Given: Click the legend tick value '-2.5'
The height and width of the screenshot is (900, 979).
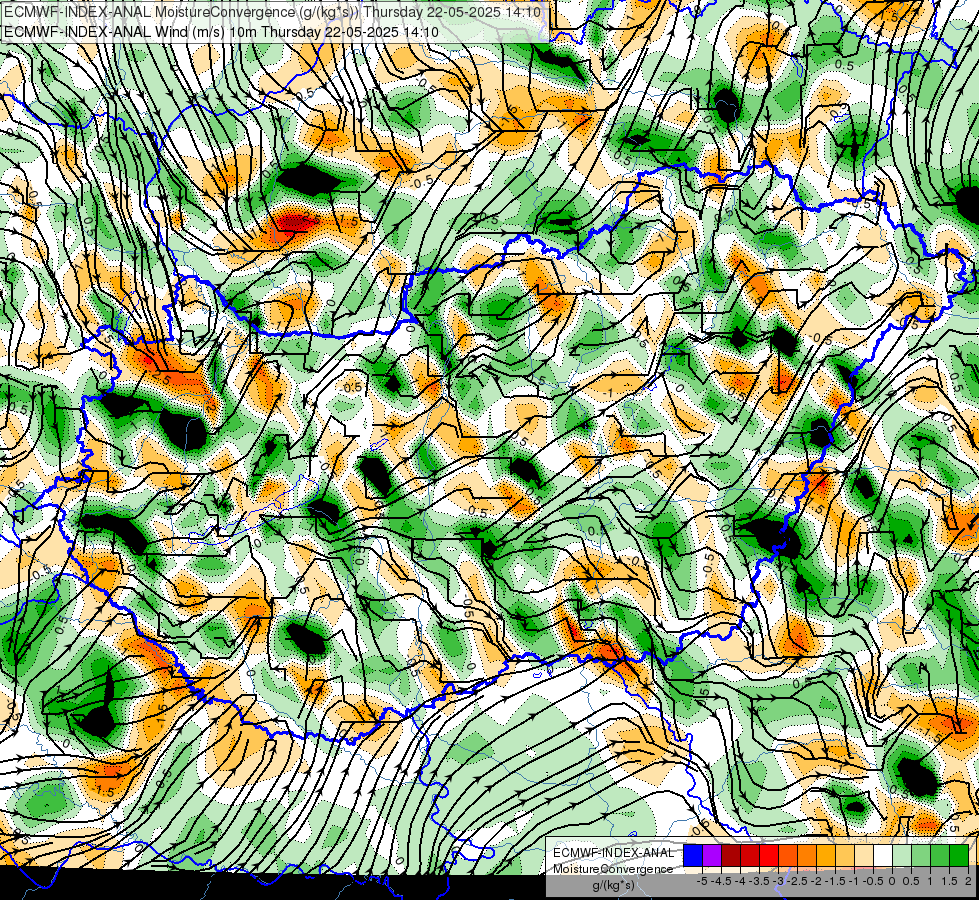Looking at the screenshot, I should click(799, 881).
